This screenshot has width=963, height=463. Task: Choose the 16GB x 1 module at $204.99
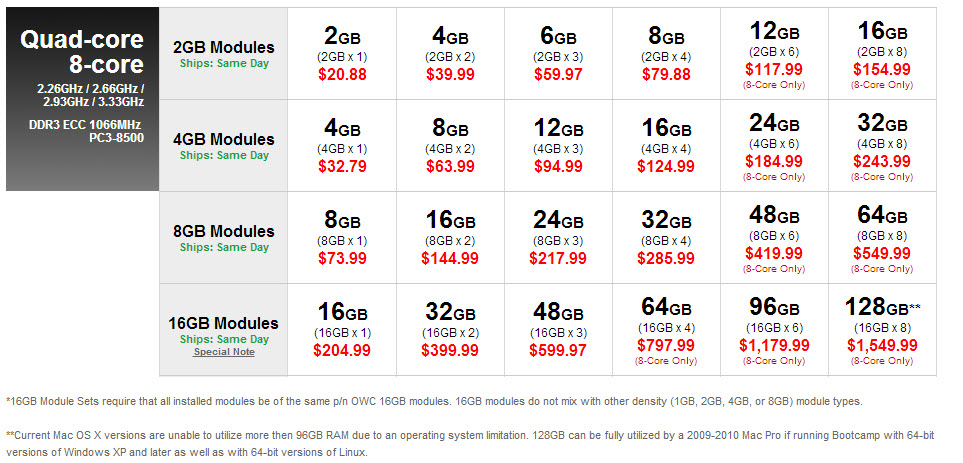342,330
